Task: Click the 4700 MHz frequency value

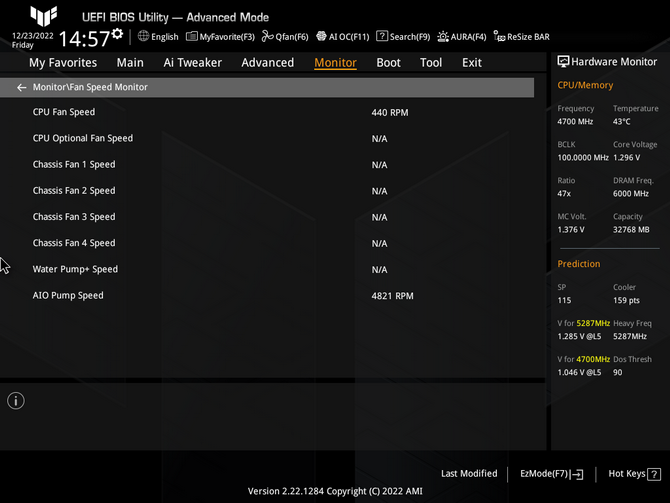Action: click(575, 122)
